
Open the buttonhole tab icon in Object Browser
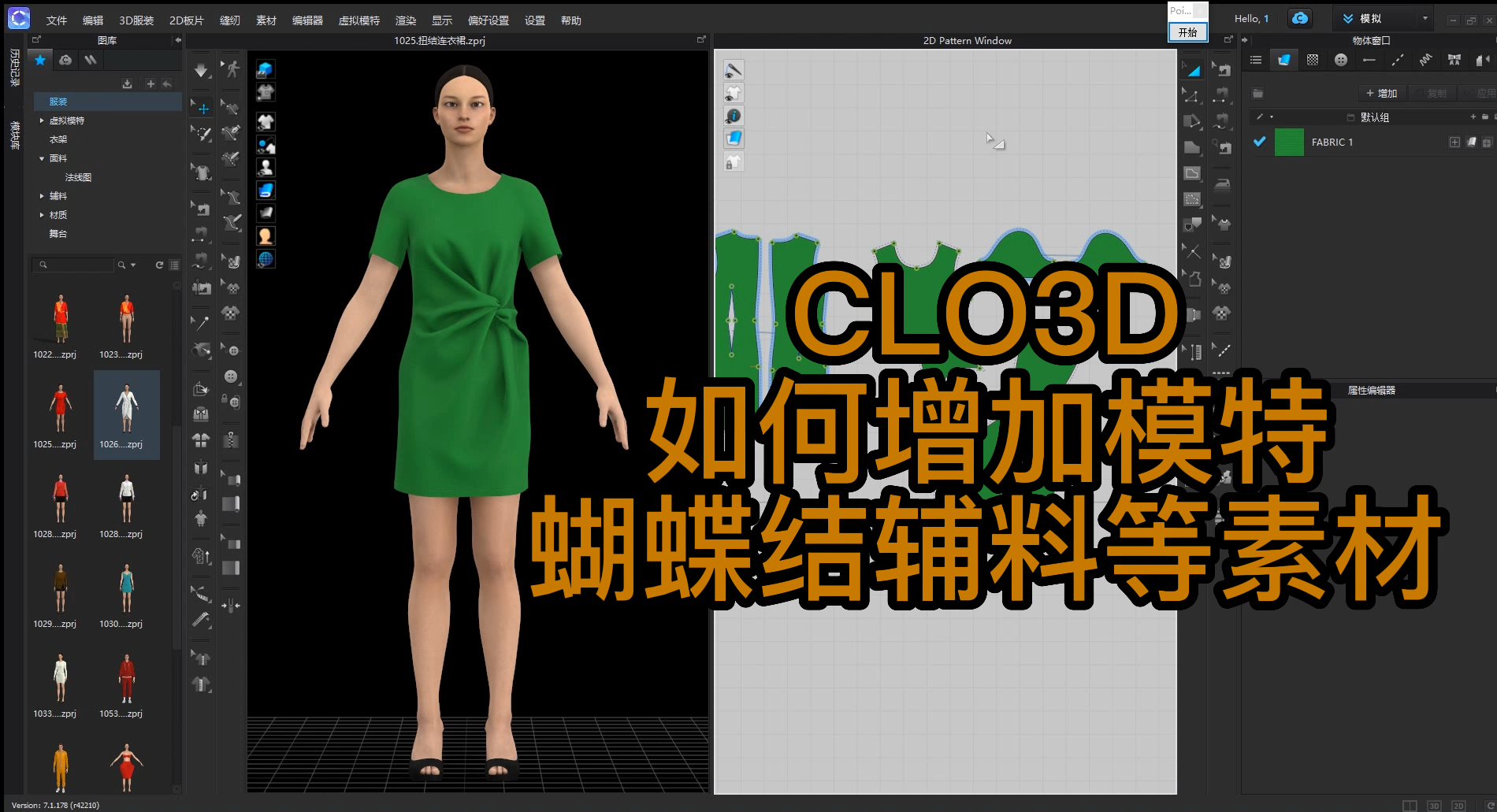(1369, 60)
